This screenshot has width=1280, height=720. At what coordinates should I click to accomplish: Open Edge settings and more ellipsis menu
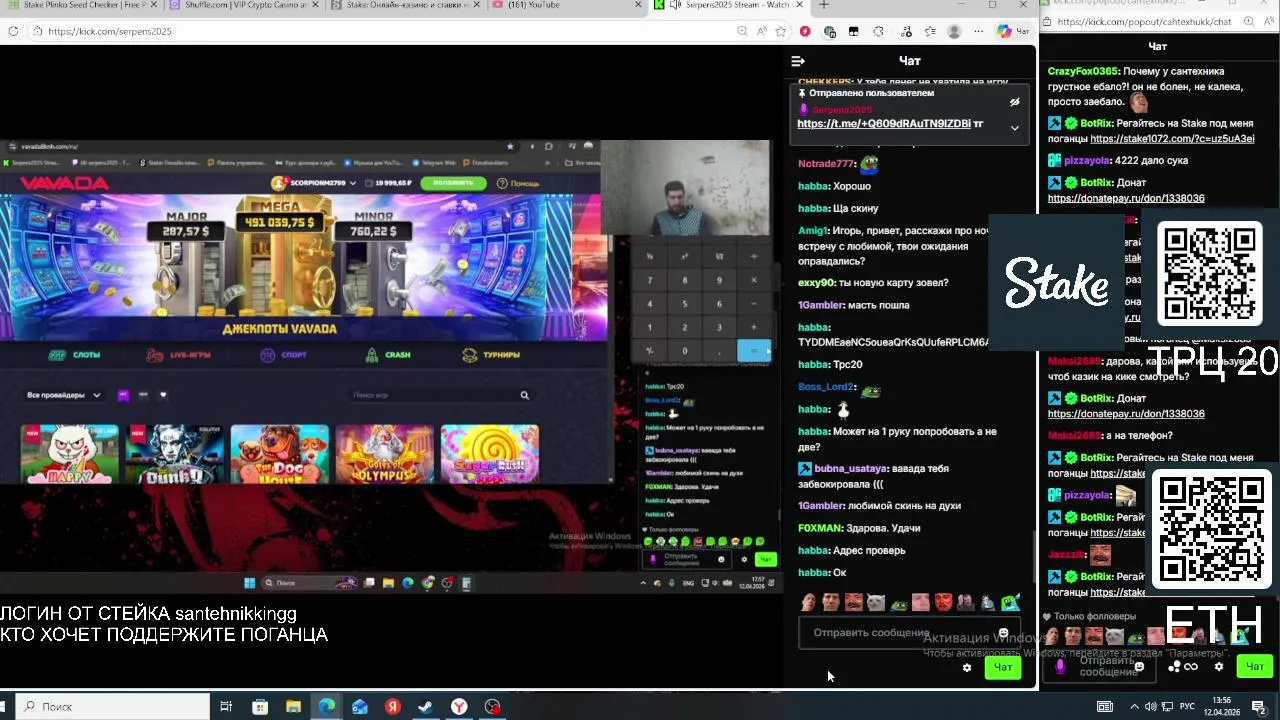click(979, 31)
